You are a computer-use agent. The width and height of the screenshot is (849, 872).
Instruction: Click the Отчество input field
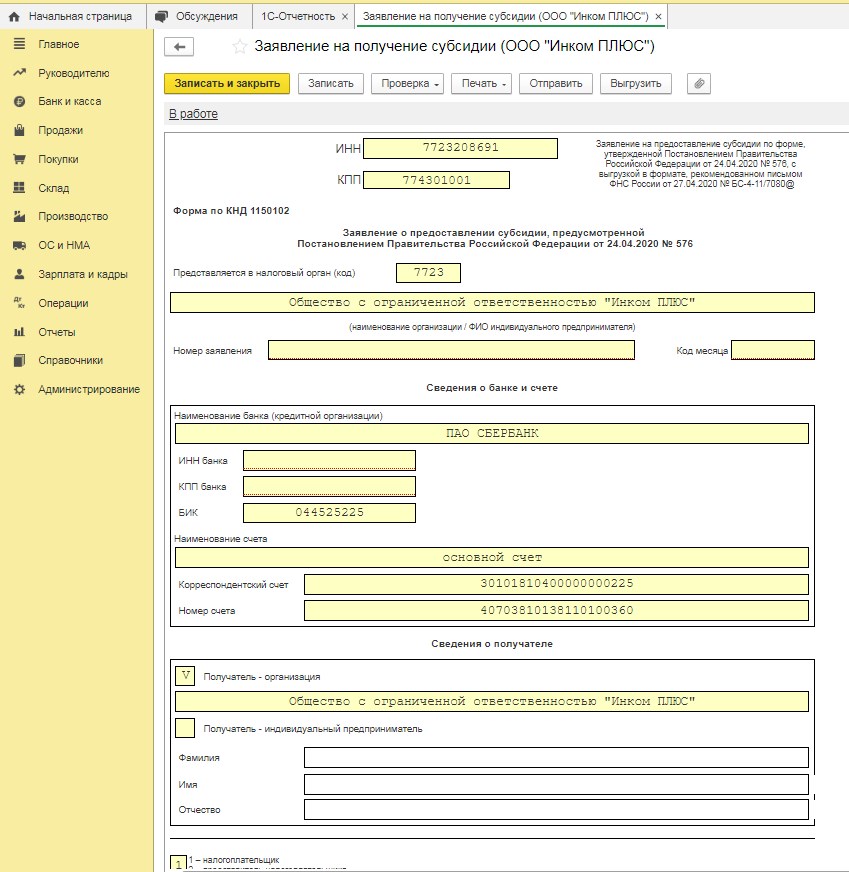pyautogui.click(x=556, y=810)
